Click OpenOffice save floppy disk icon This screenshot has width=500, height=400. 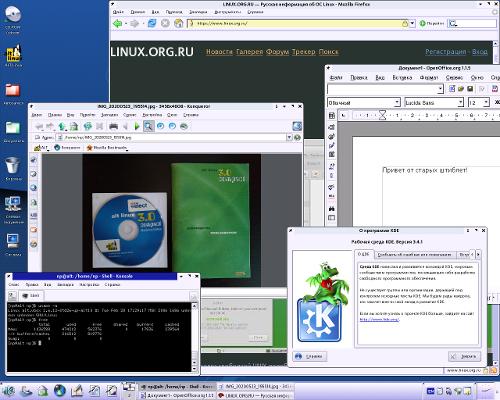click(470, 89)
